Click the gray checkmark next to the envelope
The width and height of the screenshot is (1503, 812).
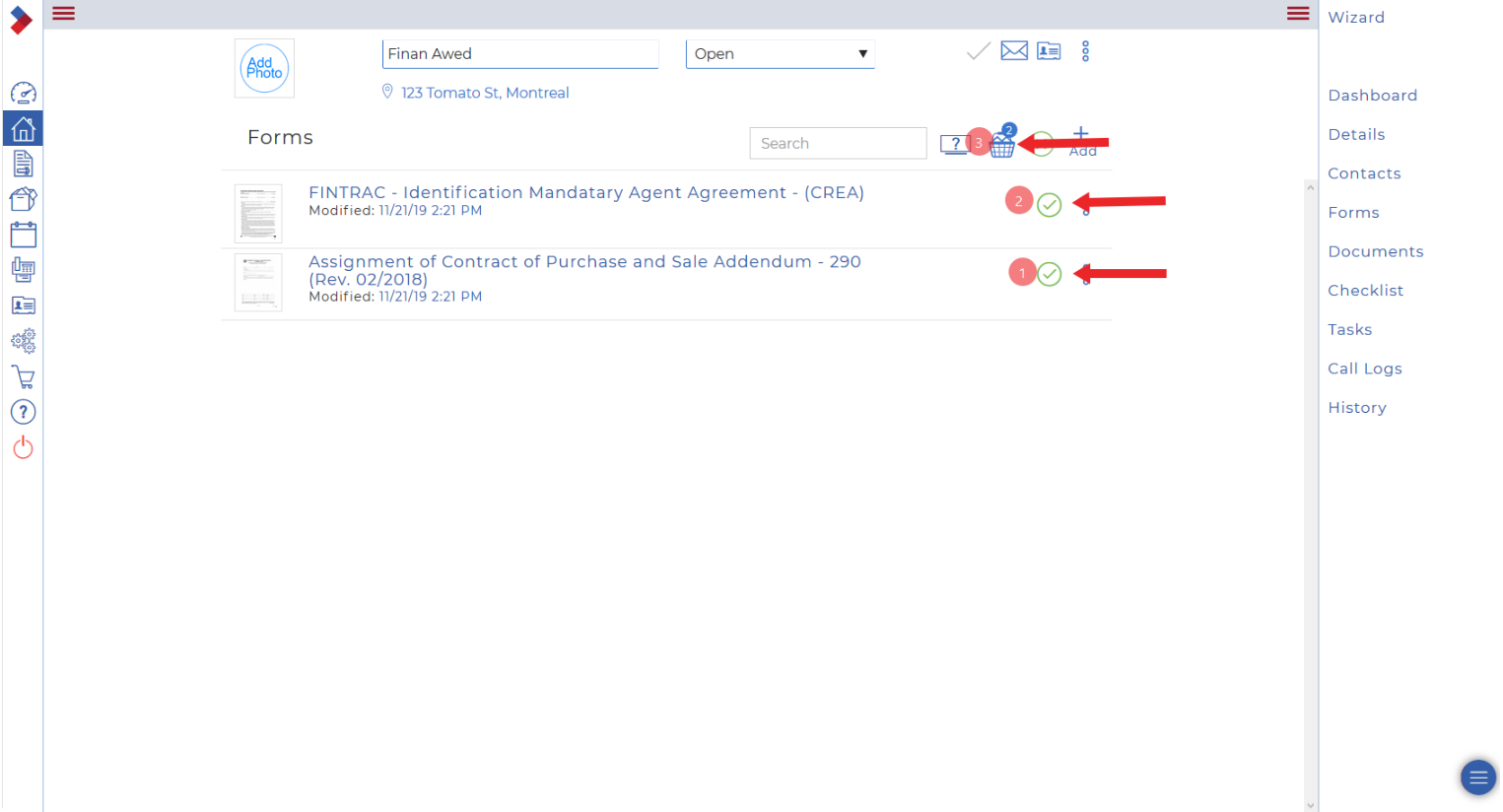[978, 51]
